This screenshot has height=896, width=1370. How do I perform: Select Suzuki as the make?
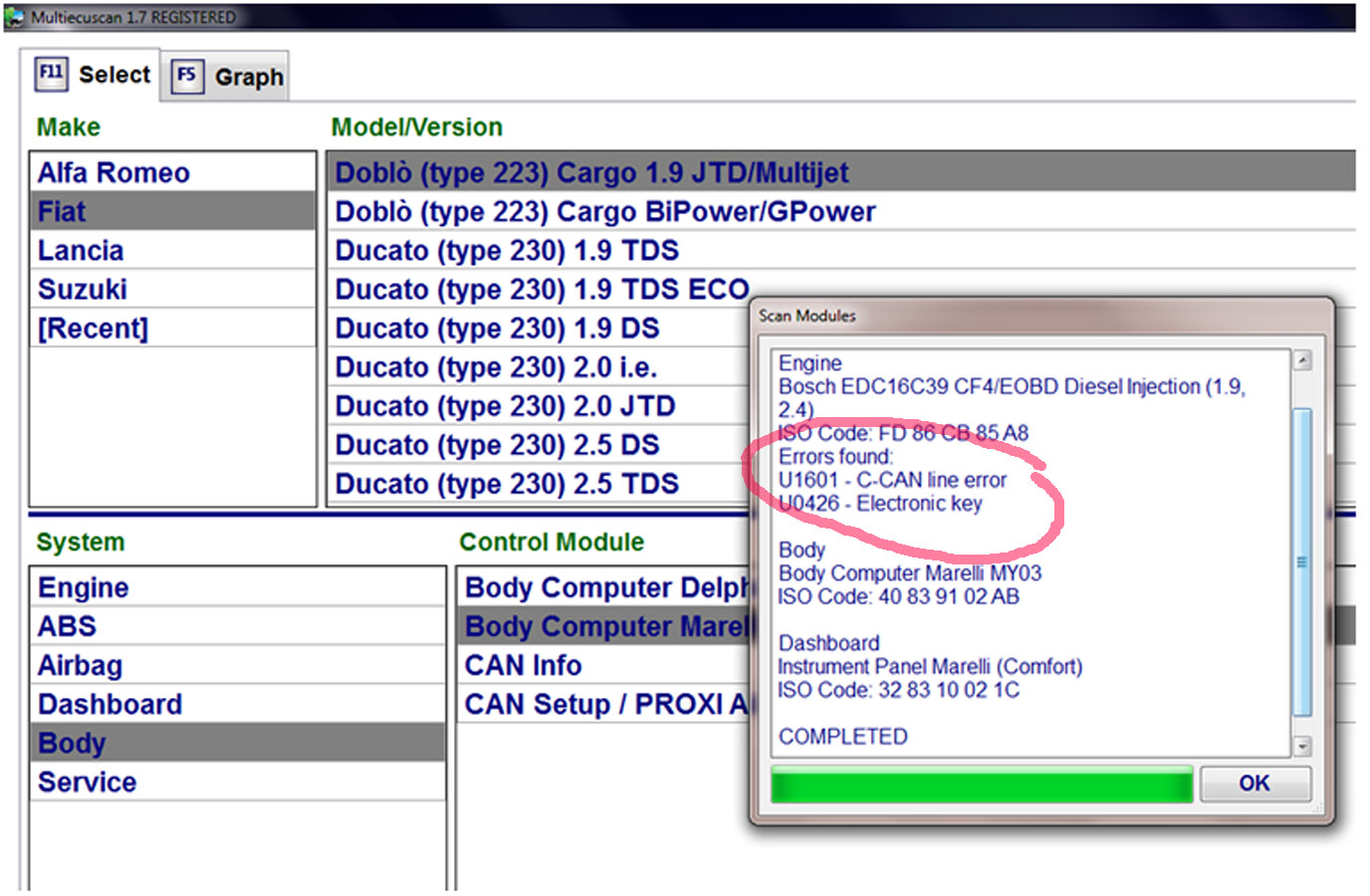pyautogui.click(x=173, y=289)
